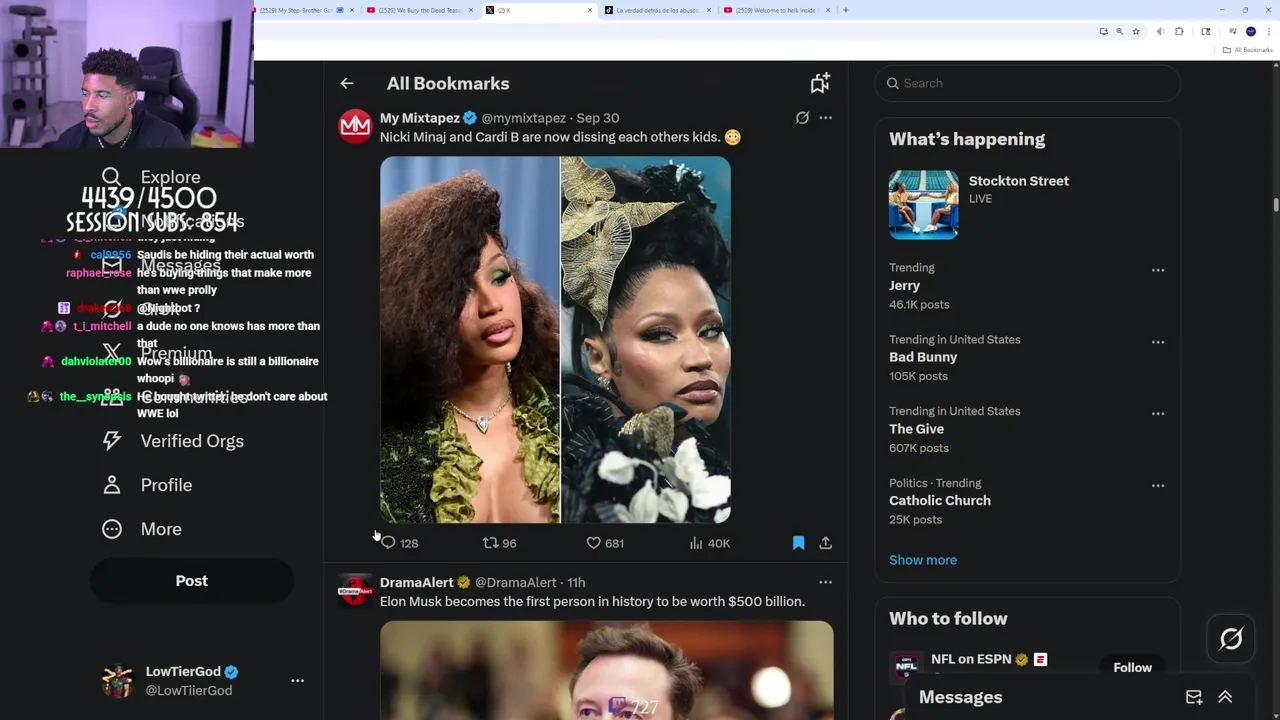Open Profile in the sidebar

point(147,485)
